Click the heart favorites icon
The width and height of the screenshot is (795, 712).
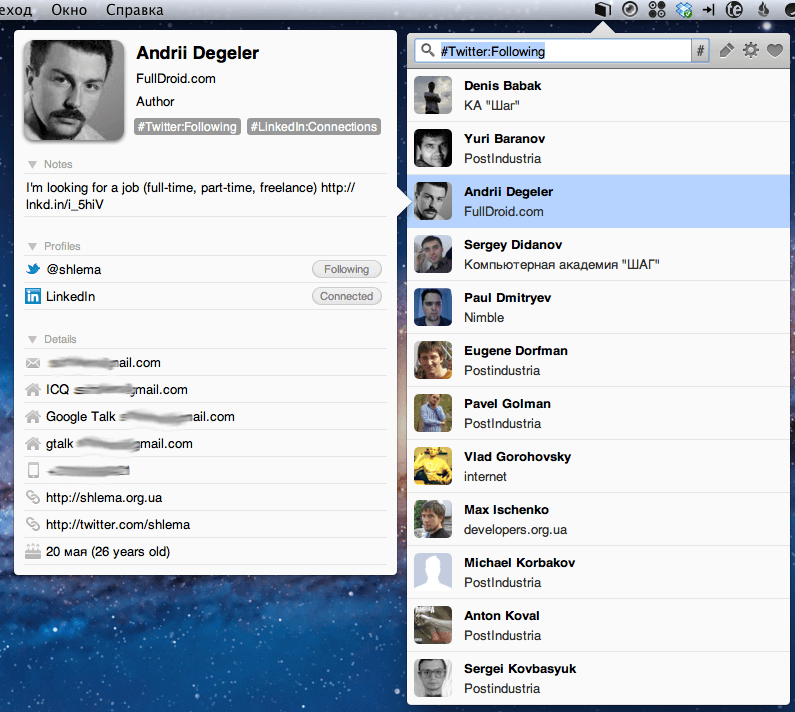tap(774, 50)
